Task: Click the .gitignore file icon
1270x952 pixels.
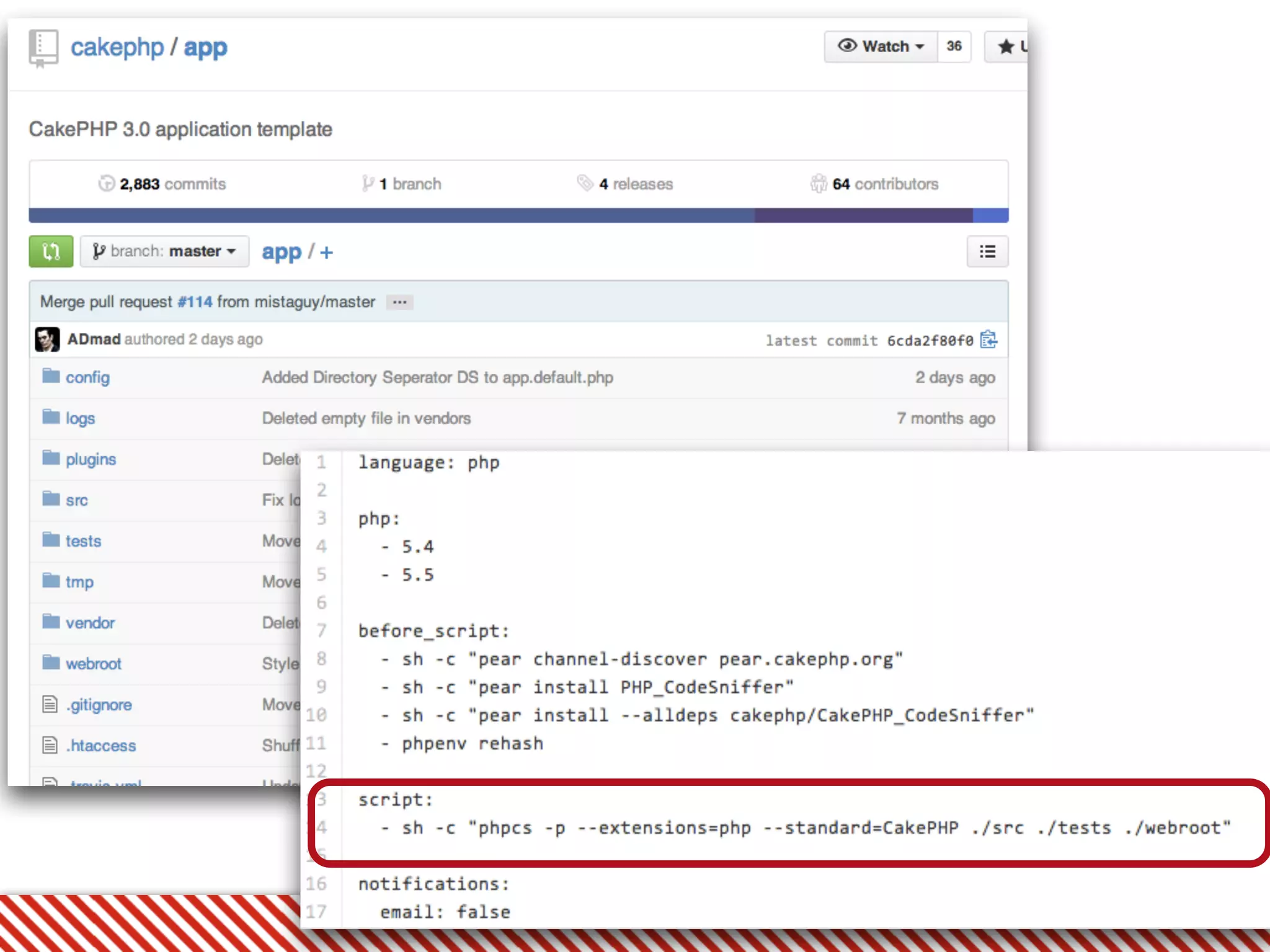Action: pos(50,704)
